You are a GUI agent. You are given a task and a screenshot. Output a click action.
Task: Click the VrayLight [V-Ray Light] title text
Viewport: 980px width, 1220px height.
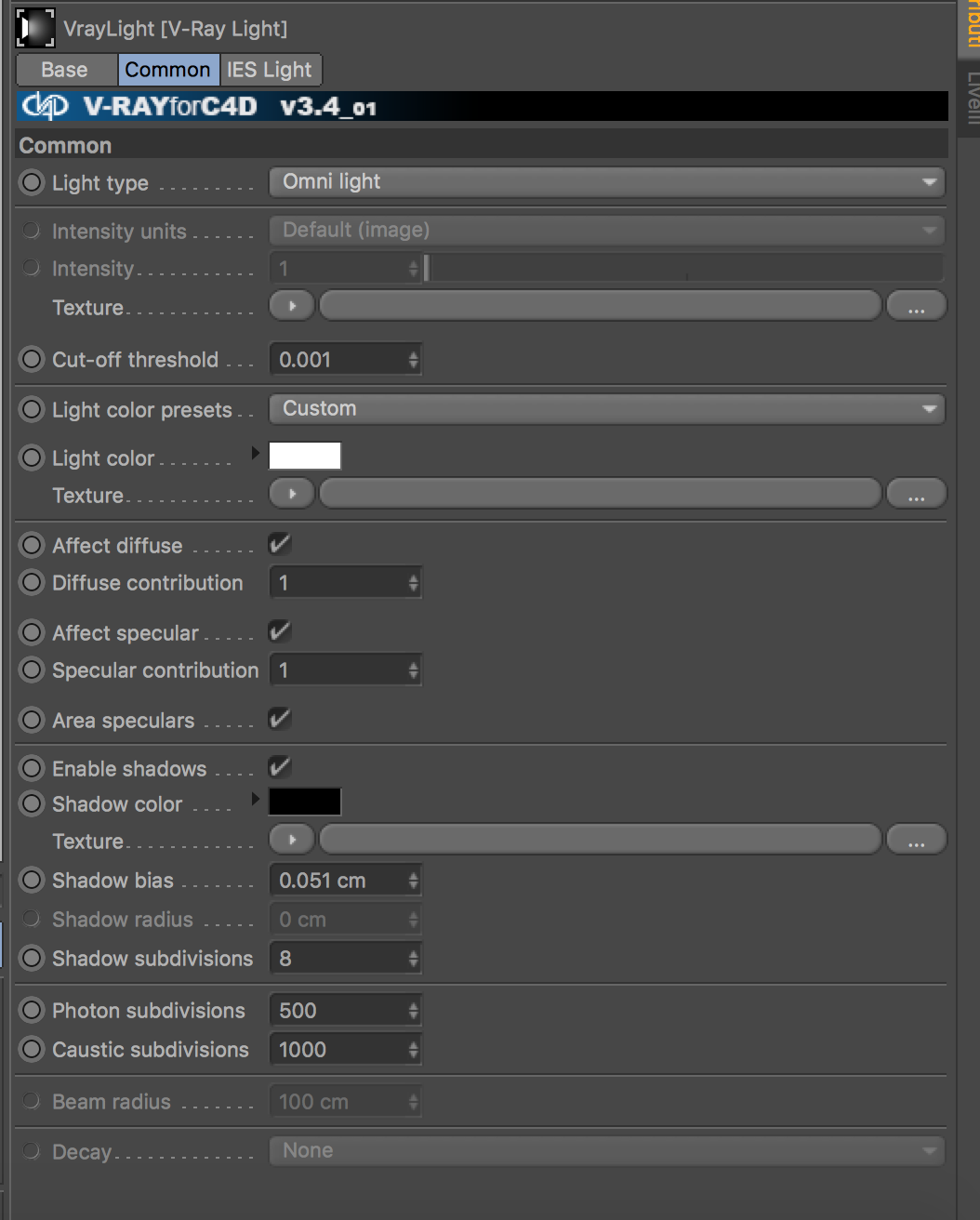(x=176, y=29)
